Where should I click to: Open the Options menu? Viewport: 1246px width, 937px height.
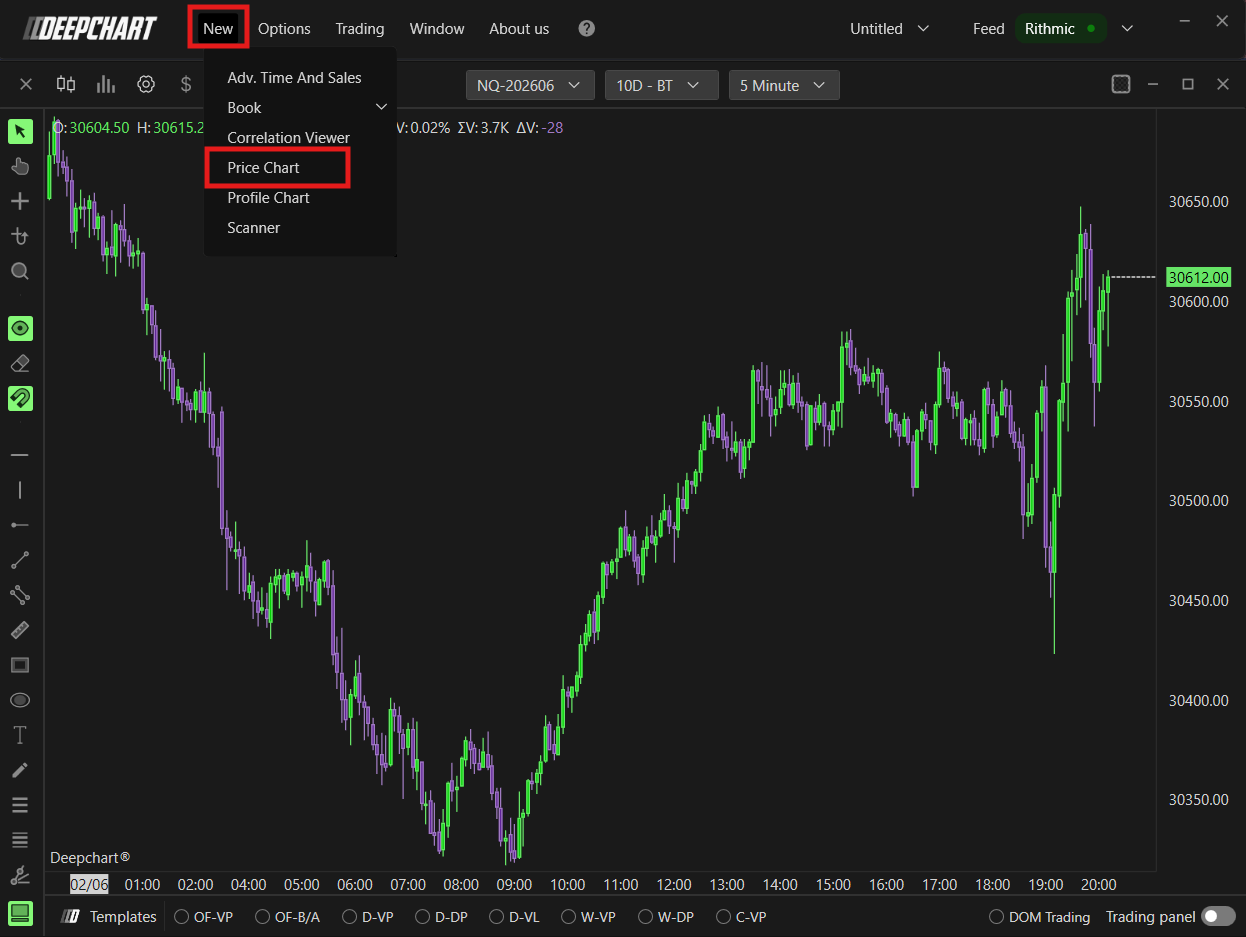tap(284, 29)
